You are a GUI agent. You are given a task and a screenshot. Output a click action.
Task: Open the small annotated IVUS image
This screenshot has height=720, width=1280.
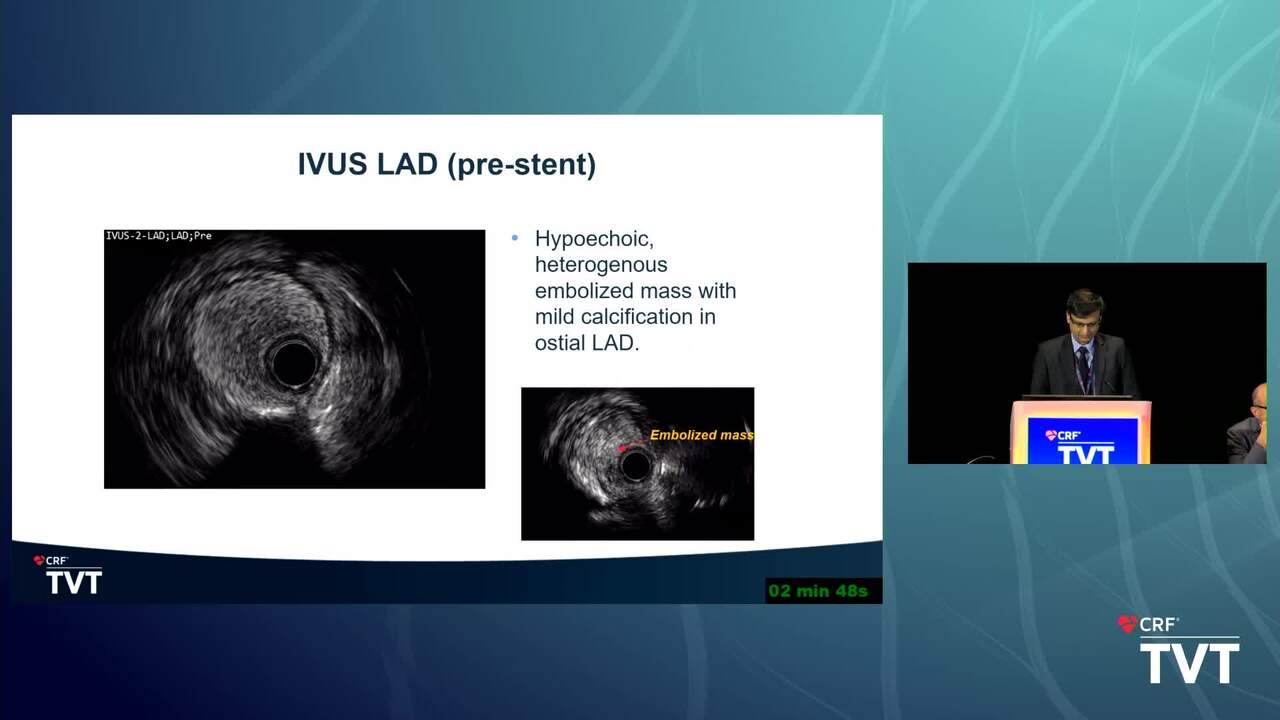coord(637,464)
